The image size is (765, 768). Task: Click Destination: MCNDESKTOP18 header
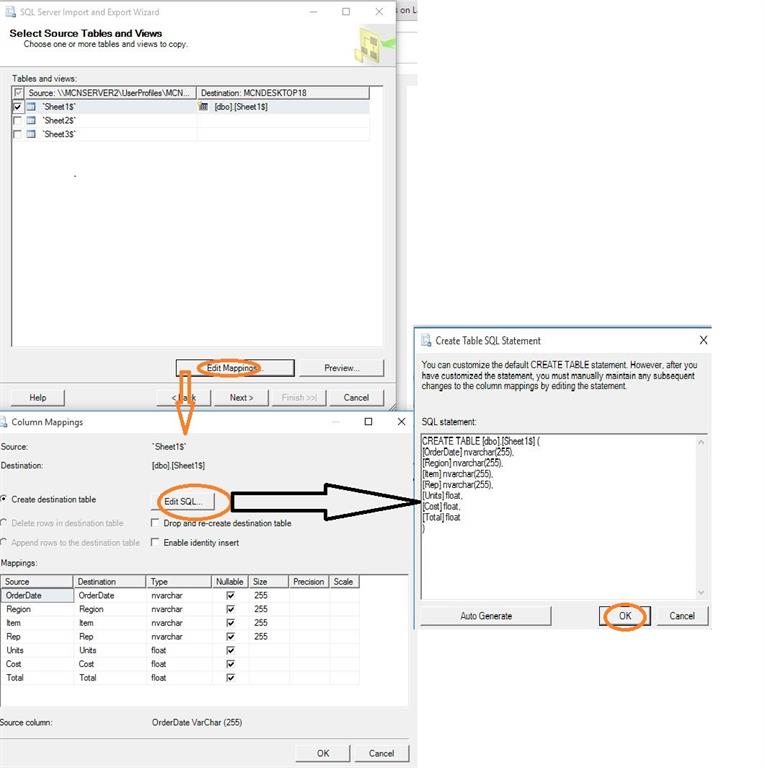(283, 93)
